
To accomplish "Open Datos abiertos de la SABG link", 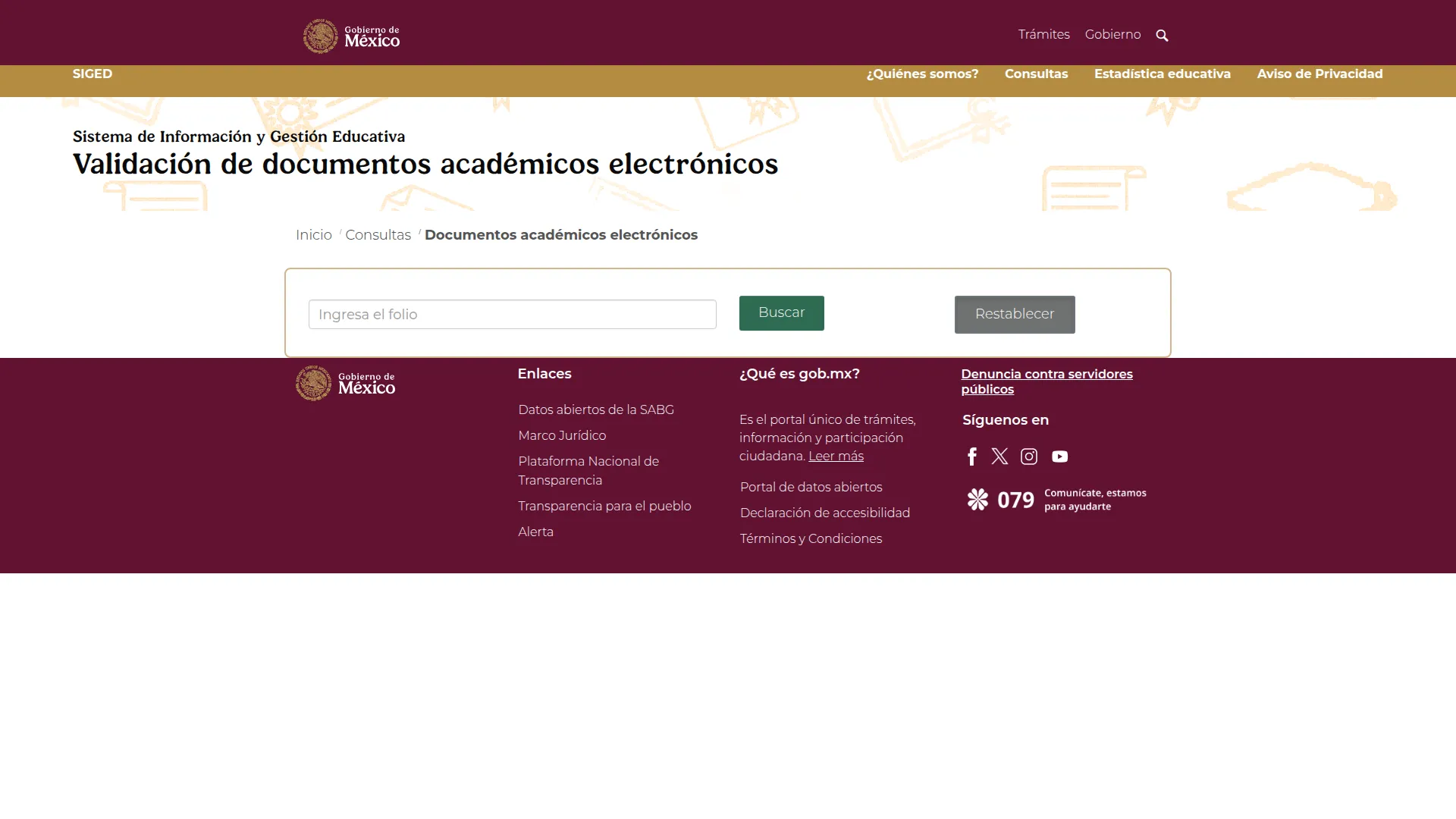I will [596, 409].
